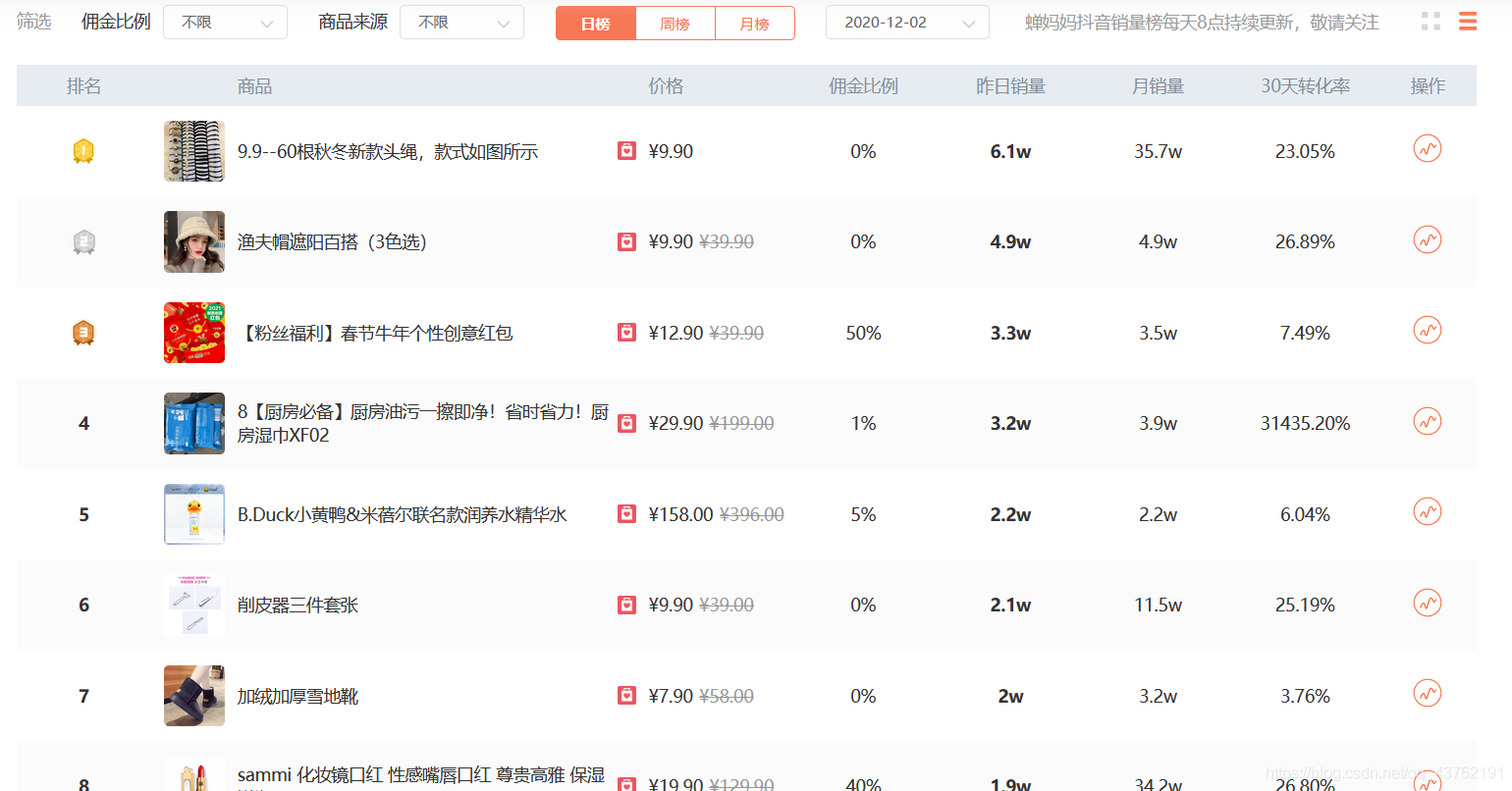Click the 商品 column header
The image size is (1512, 791).
(x=254, y=86)
